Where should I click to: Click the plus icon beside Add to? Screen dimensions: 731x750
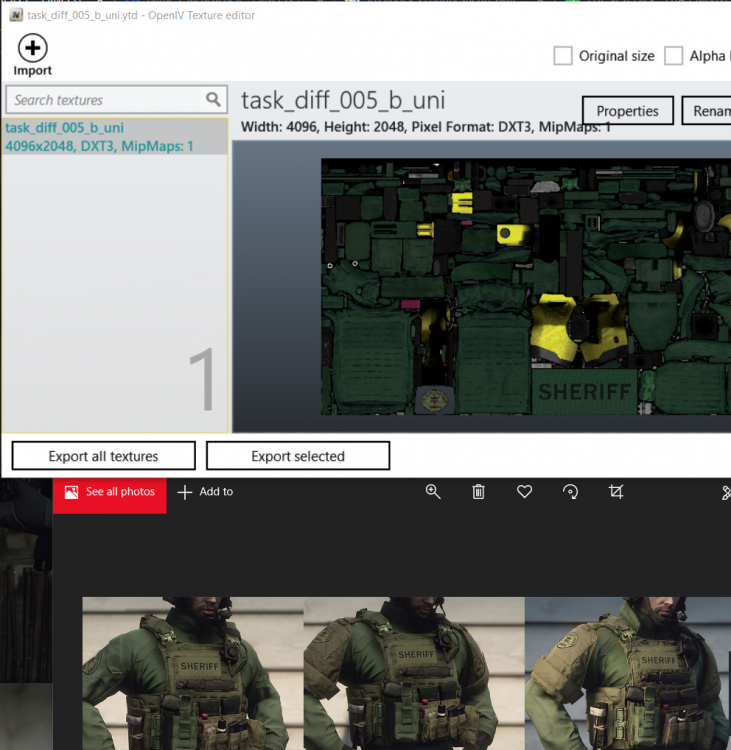click(x=185, y=492)
